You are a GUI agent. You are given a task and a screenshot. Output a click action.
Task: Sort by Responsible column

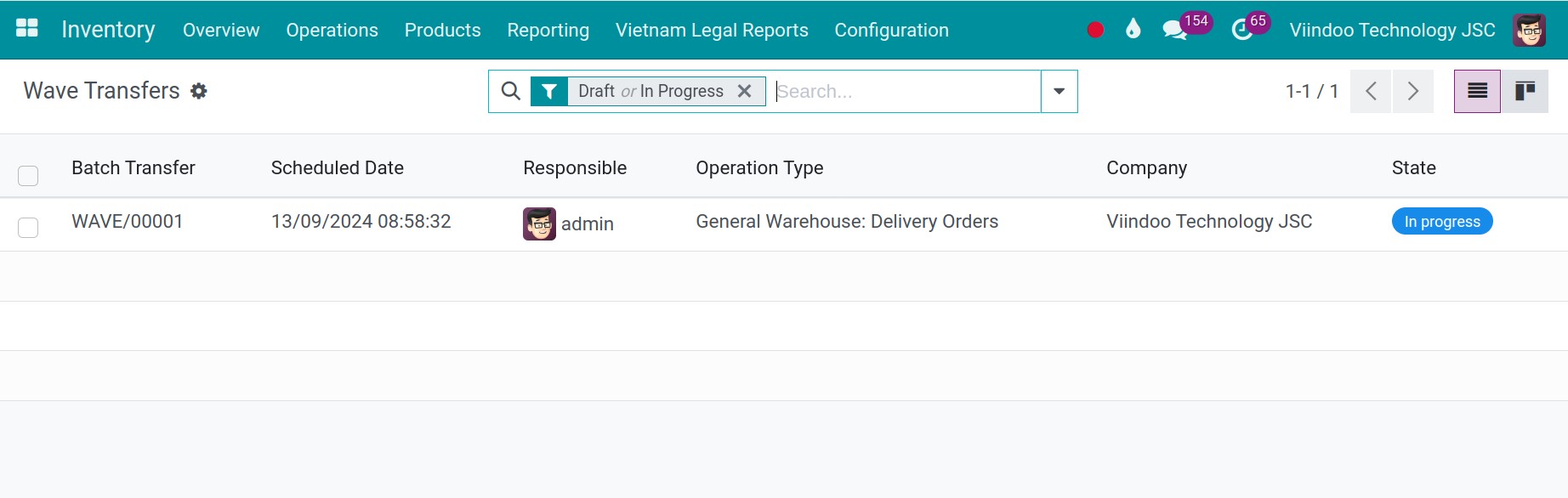coord(575,168)
